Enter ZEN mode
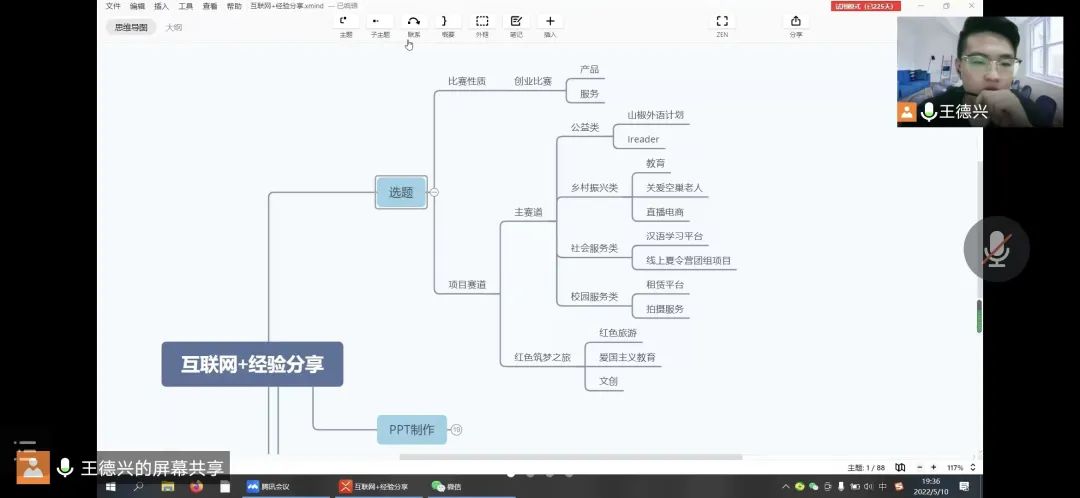1080x498 pixels. coord(722,21)
